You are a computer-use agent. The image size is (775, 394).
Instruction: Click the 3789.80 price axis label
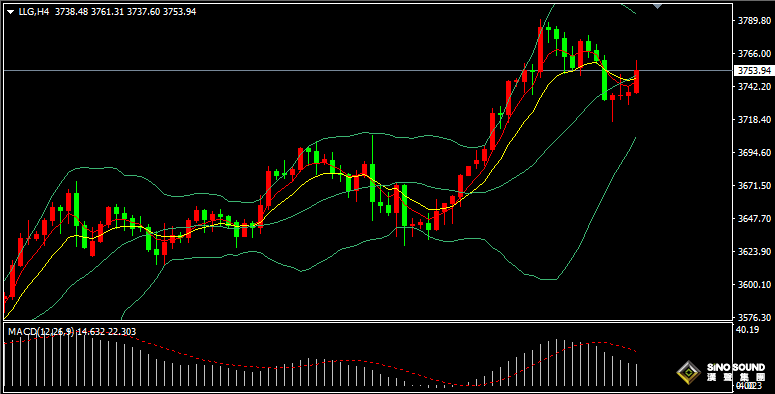[x=754, y=21]
